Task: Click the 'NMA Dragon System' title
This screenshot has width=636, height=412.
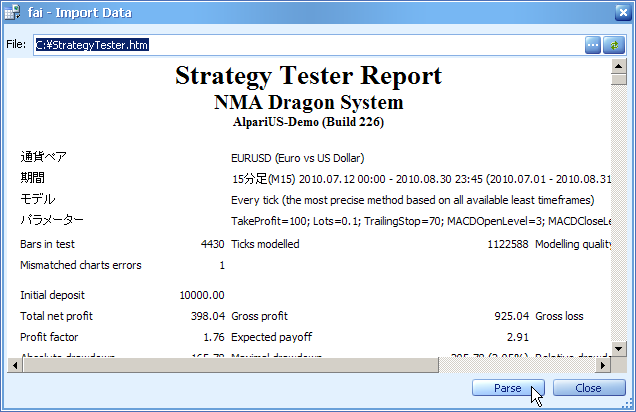Action: pyautogui.click(x=309, y=102)
